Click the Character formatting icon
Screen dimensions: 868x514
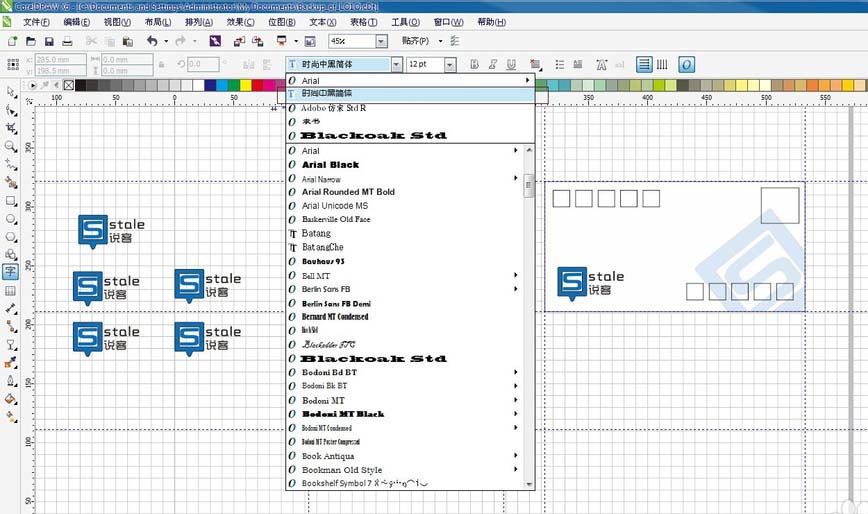602,65
